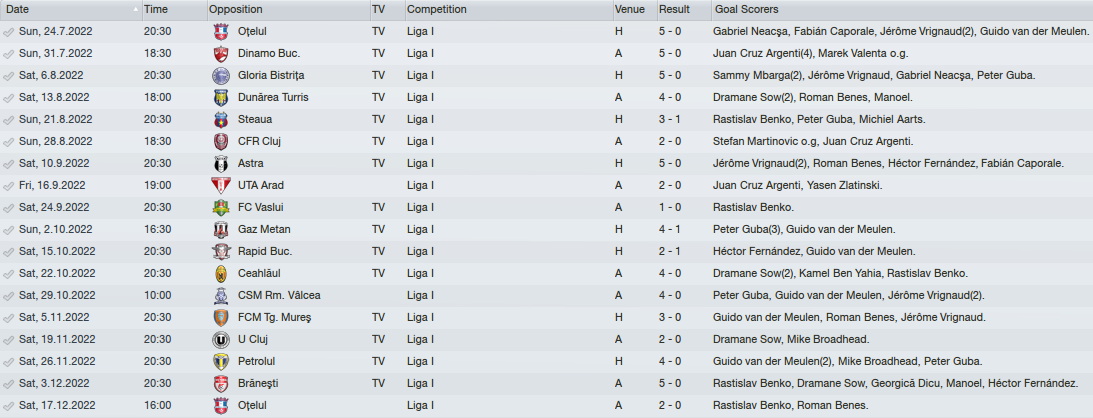Open the 3 - 1 result against Steaua

673,120
